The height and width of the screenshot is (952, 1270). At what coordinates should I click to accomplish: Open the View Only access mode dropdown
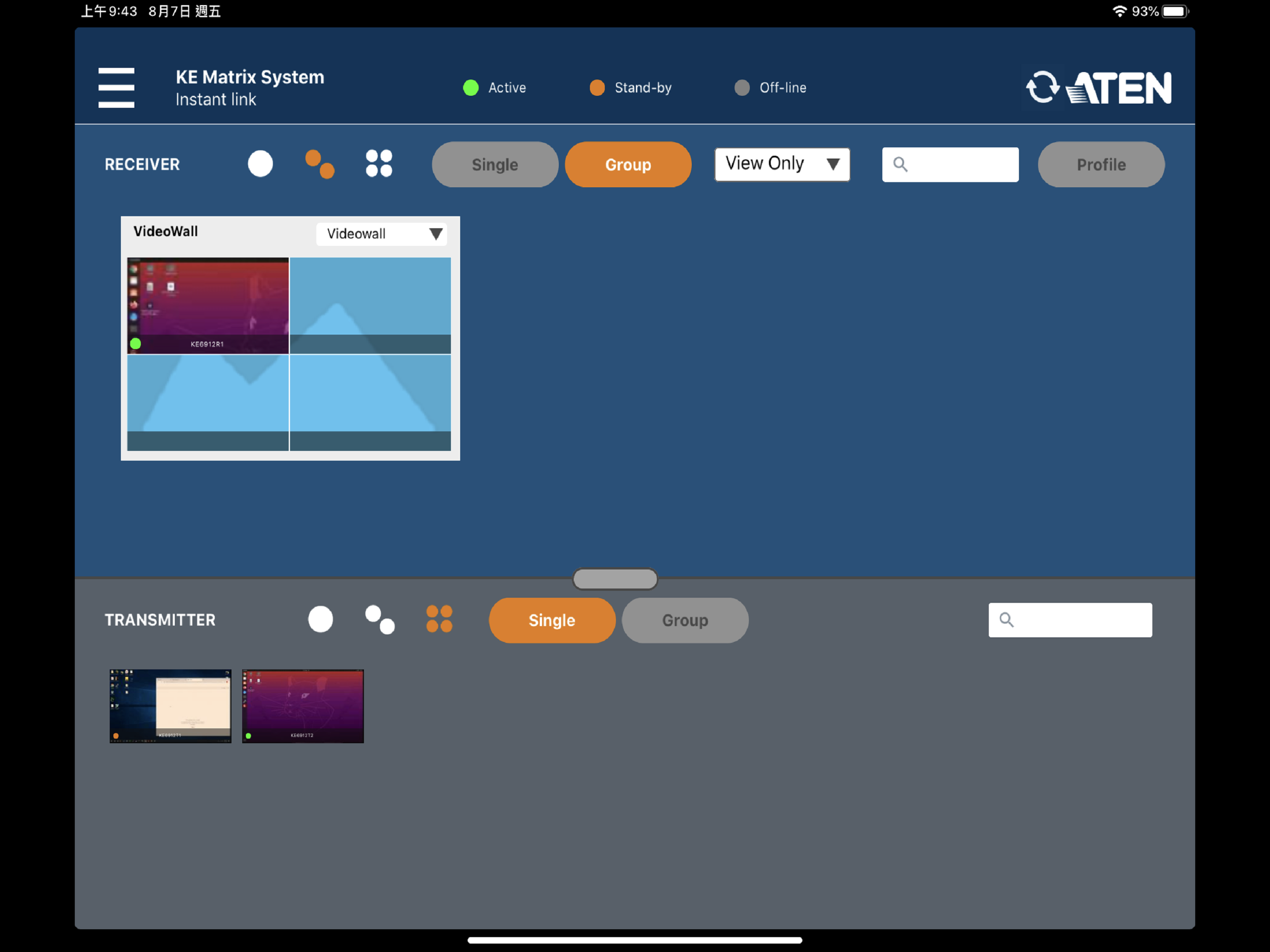click(x=782, y=165)
